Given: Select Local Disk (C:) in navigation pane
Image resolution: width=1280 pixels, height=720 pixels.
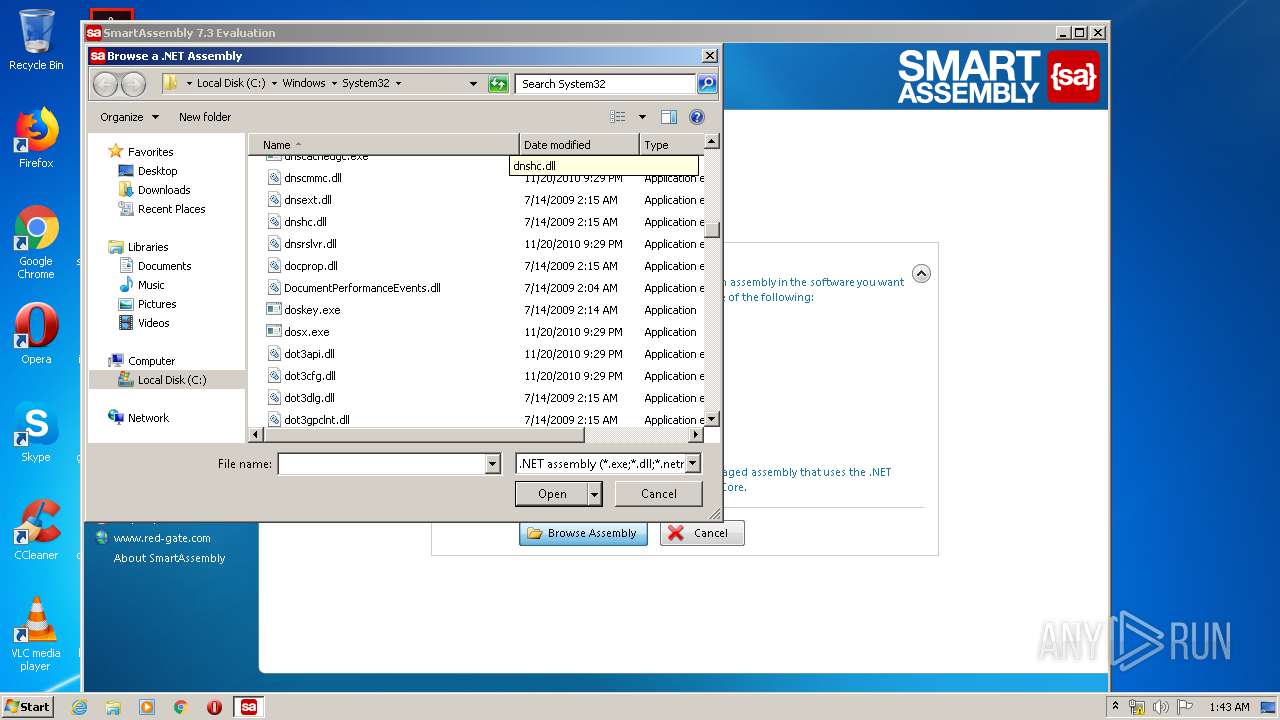Looking at the screenshot, I should point(167,380).
